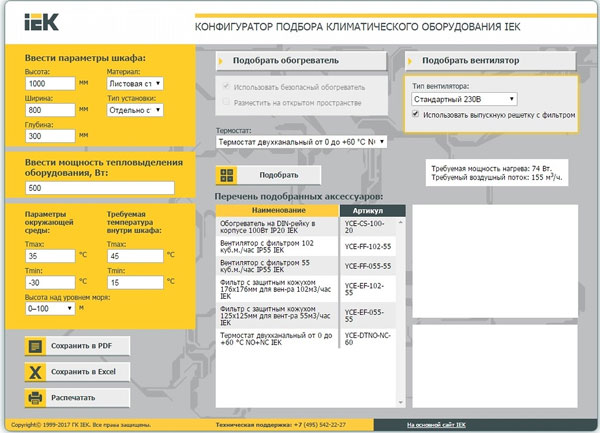Click the Подобрать button
The width and height of the screenshot is (600, 433).
click(269, 175)
